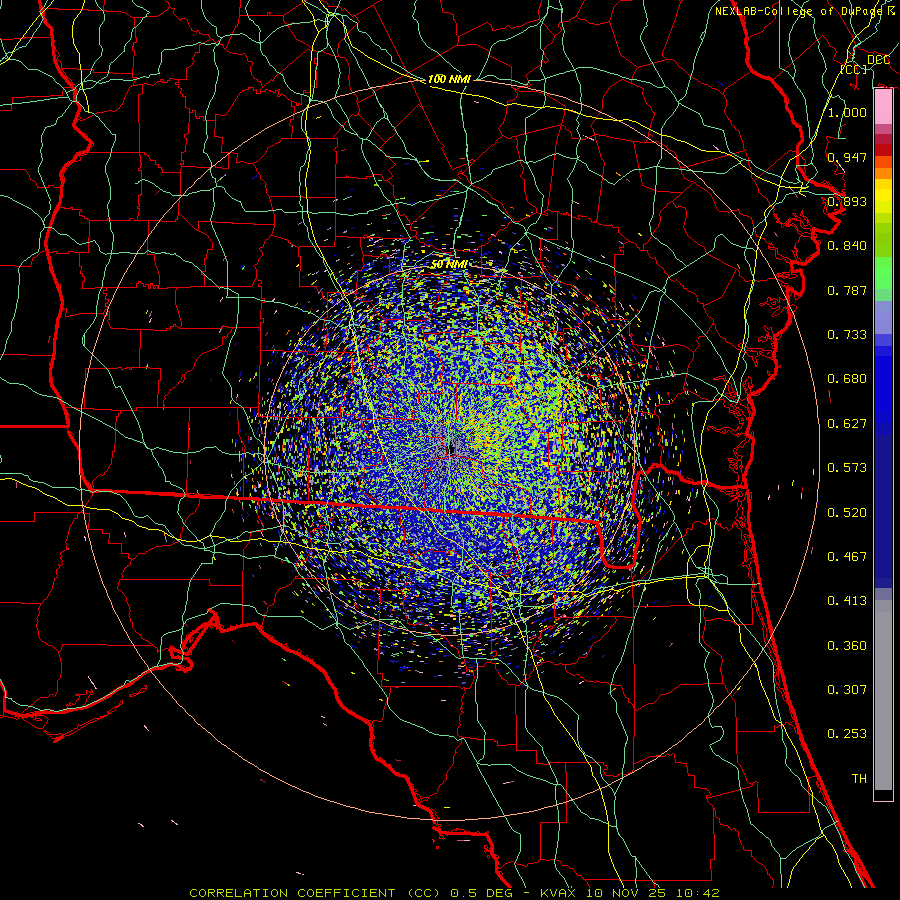
Task: Click the 50 NMI range ring label
Action: click(x=449, y=264)
